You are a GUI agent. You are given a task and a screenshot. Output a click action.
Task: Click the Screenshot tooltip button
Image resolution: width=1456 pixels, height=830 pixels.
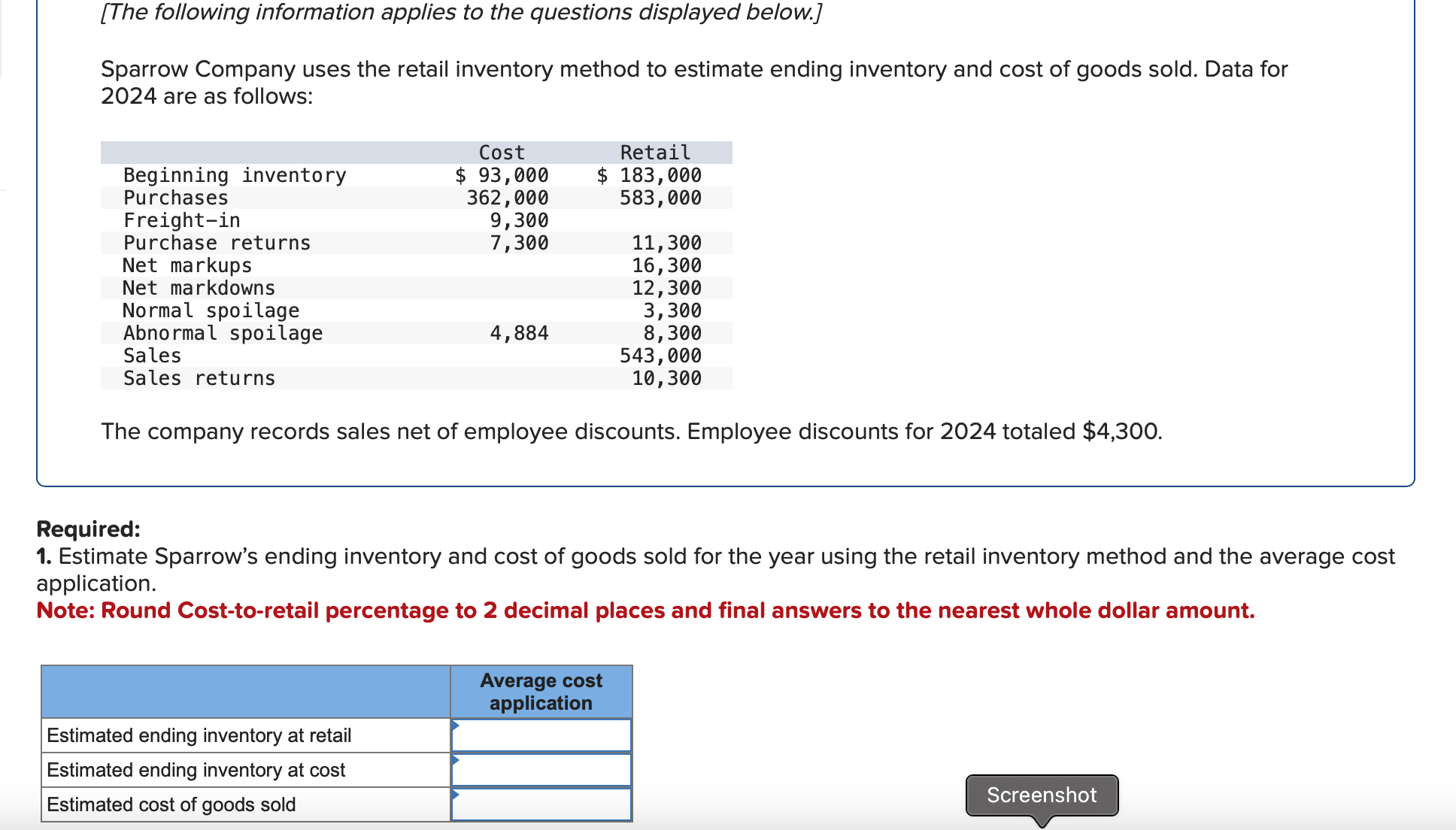pyautogui.click(x=1042, y=795)
